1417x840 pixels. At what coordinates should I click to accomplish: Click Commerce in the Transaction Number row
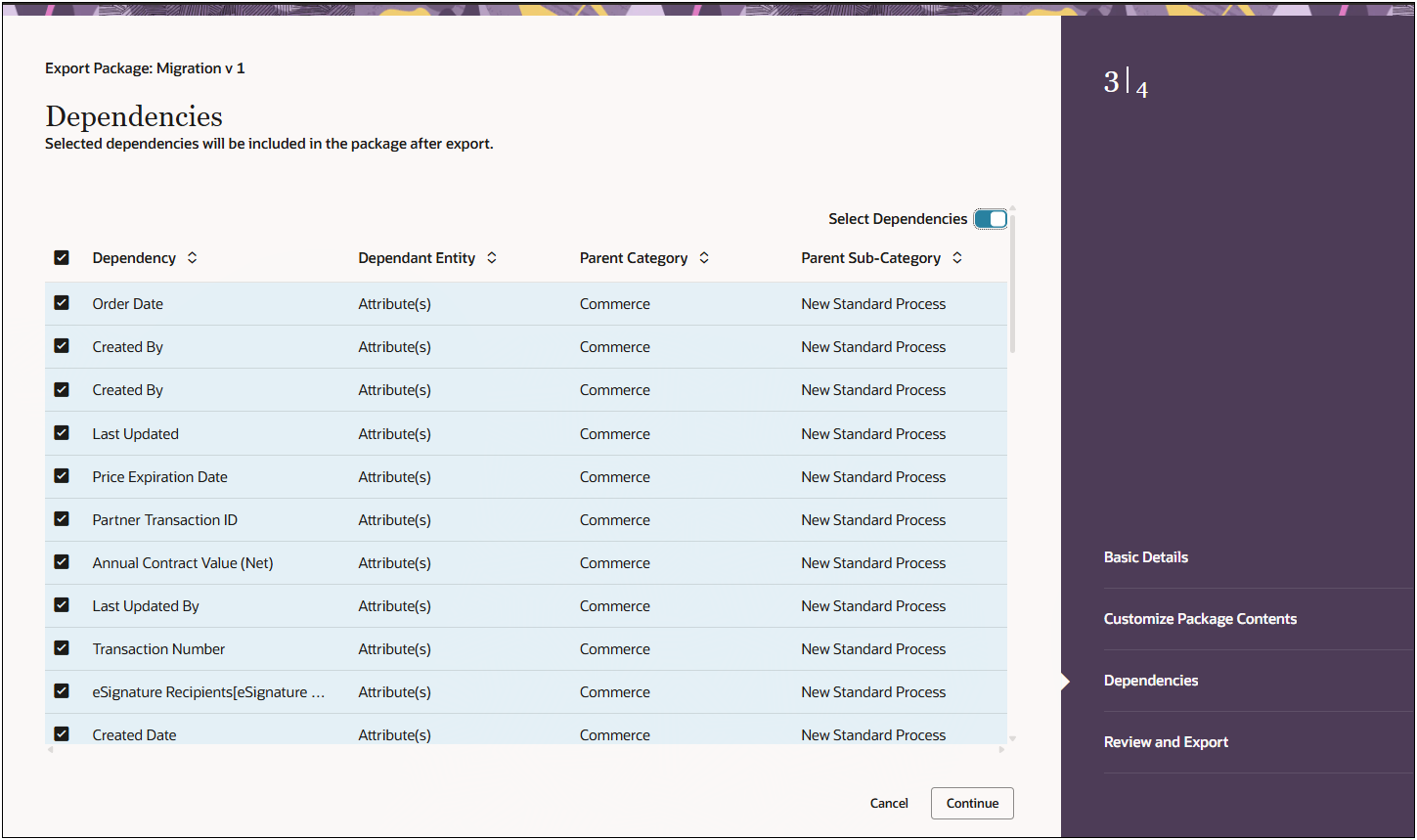(x=615, y=649)
